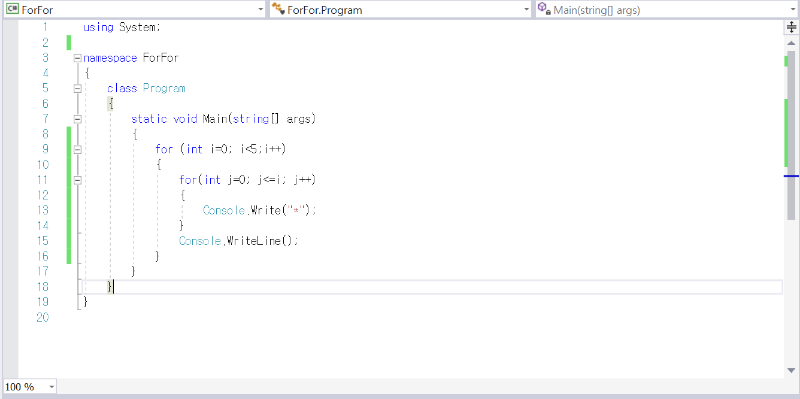Collapse the outer for loop on line 9

click(x=78, y=149)
